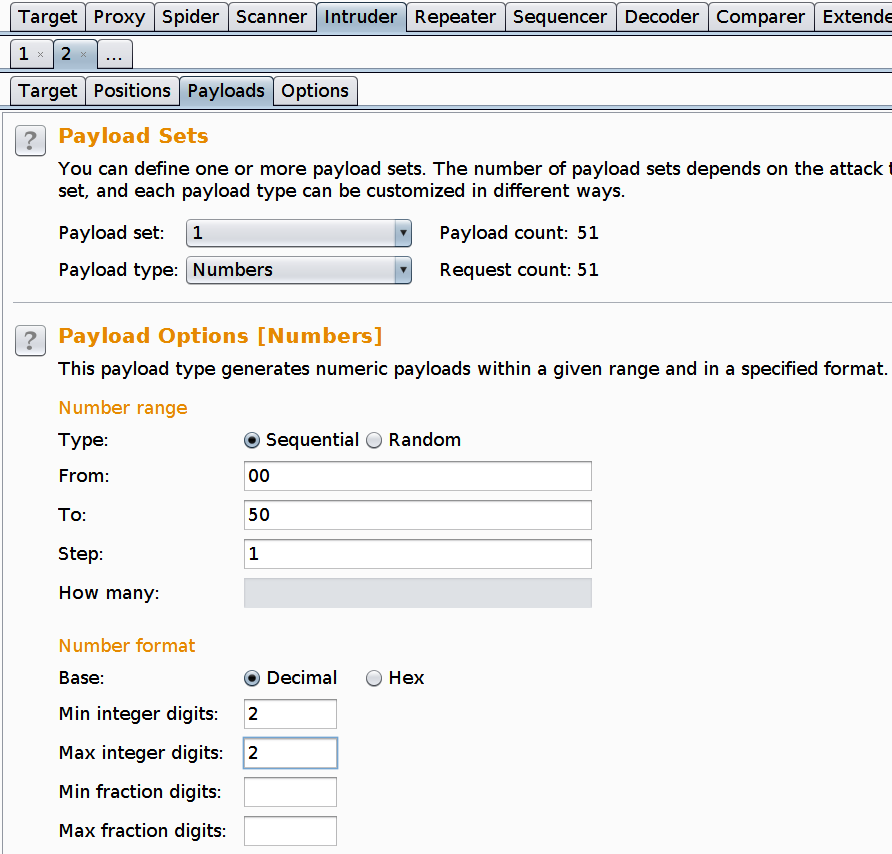The width and height of the screenshot is (892, 854).
Task: Open the Payload type dropdown
Action: [299, 270]
